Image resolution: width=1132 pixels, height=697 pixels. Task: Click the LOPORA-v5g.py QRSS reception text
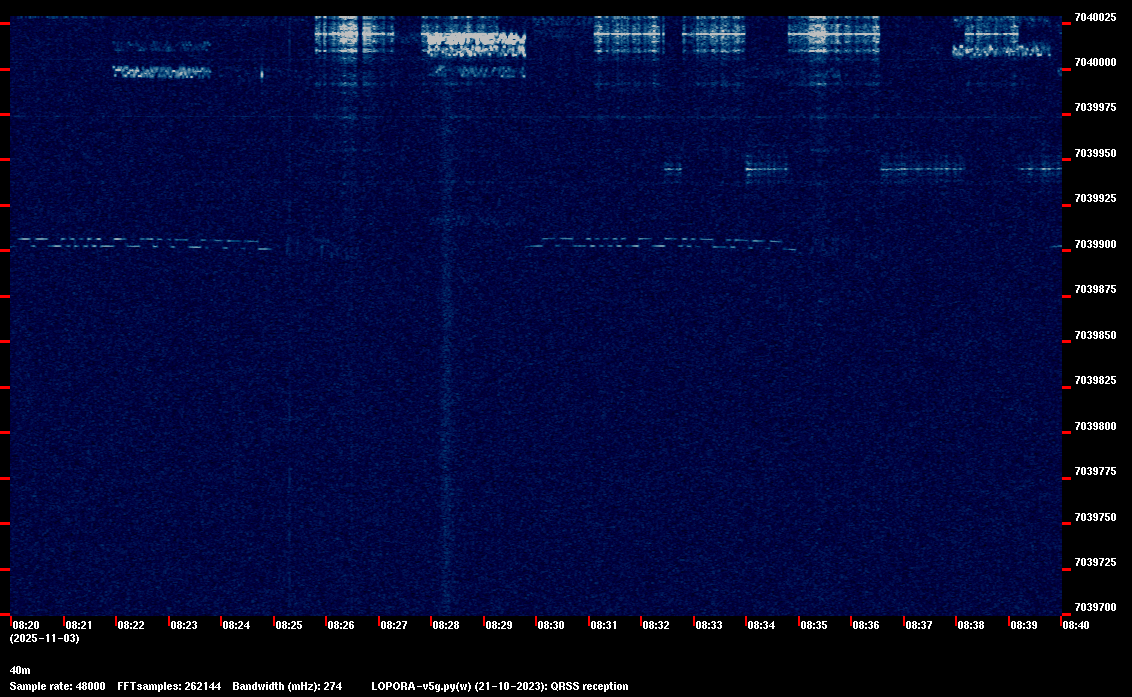pos(500,687)
